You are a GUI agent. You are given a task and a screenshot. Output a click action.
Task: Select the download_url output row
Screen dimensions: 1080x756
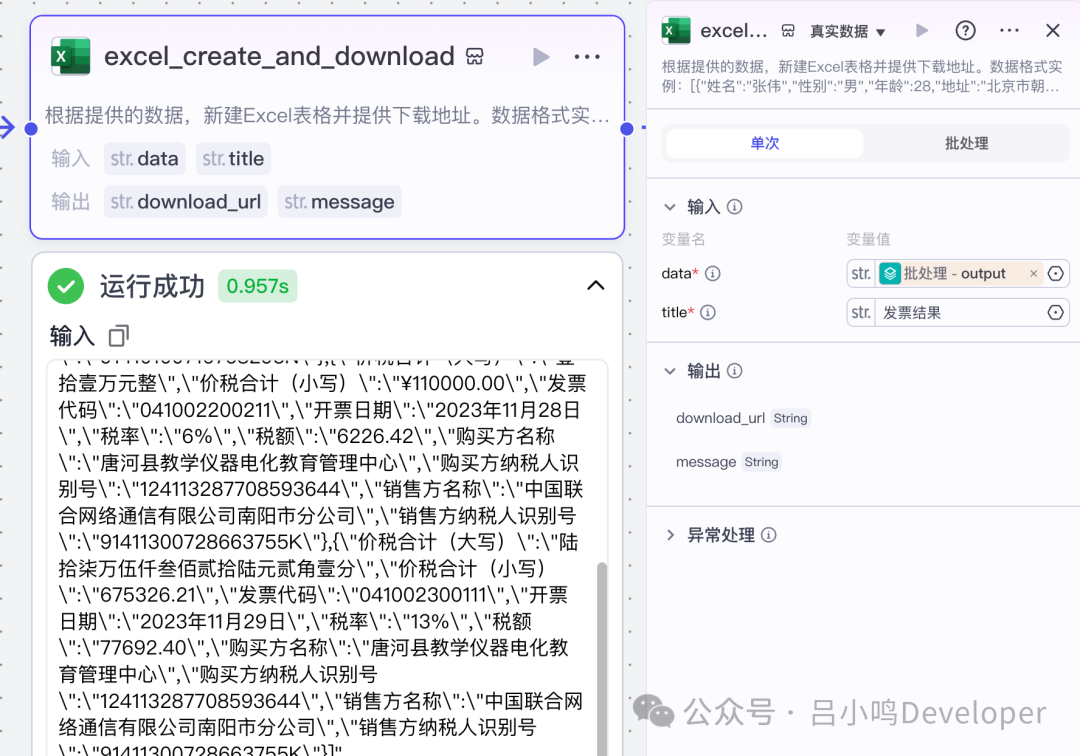pos(742,418)
